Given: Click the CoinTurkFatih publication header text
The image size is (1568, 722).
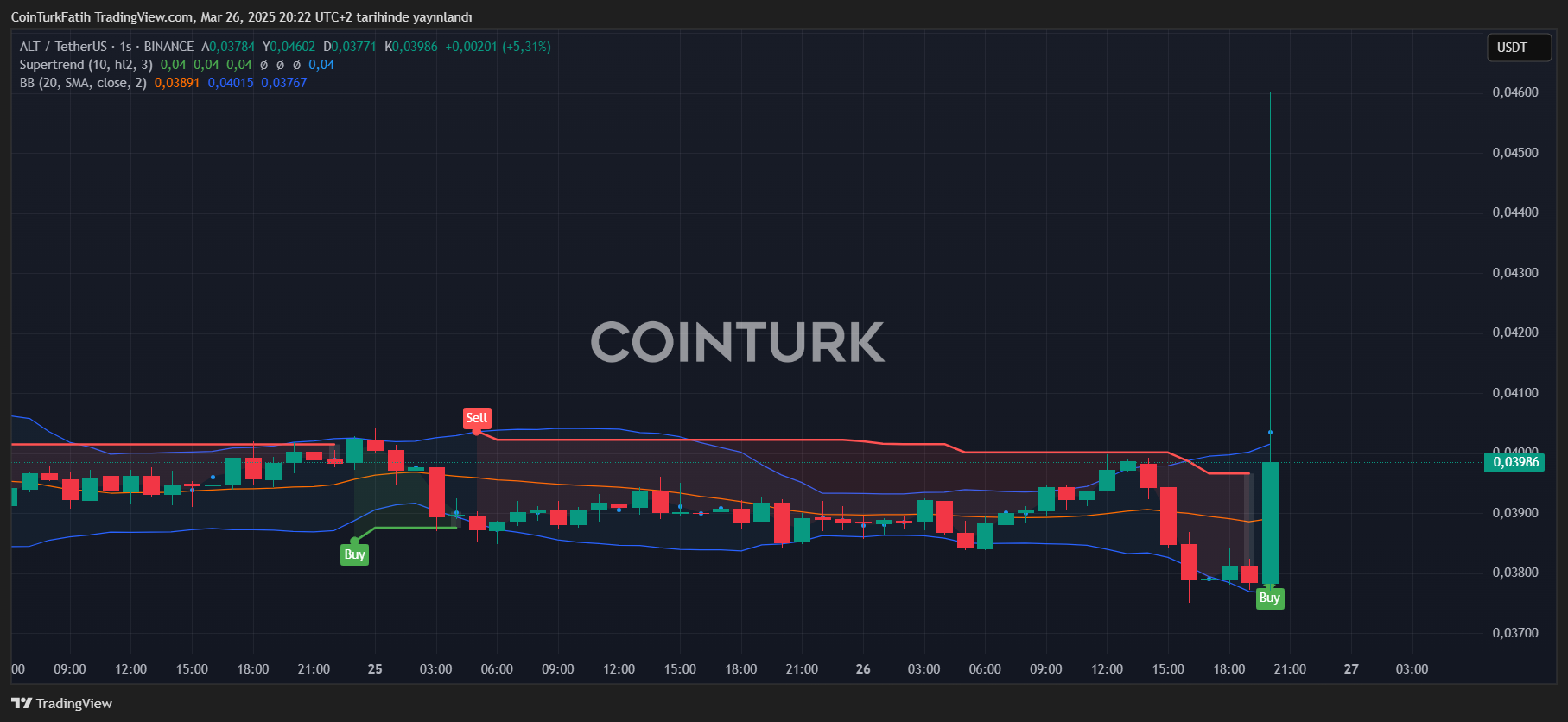Looking at the screenshot, I should 241,17.
